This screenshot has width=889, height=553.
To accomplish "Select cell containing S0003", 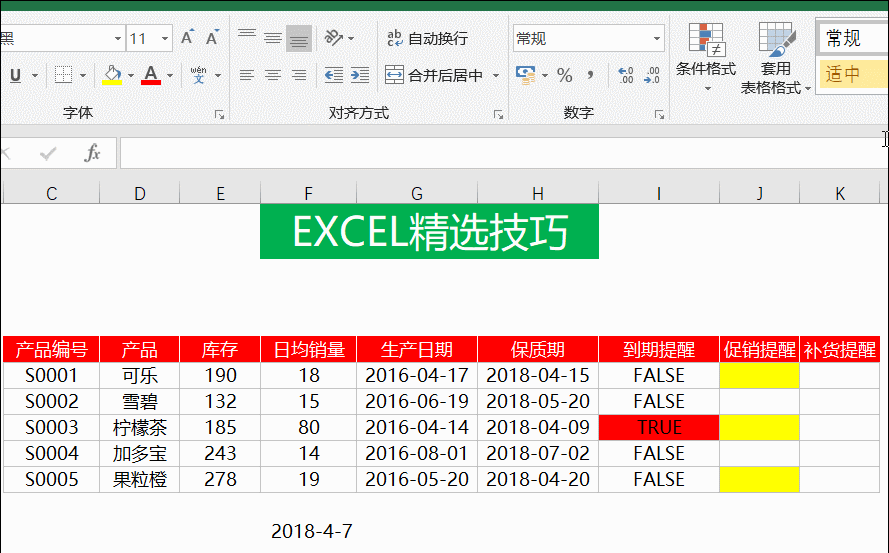I will pos(52,427).
